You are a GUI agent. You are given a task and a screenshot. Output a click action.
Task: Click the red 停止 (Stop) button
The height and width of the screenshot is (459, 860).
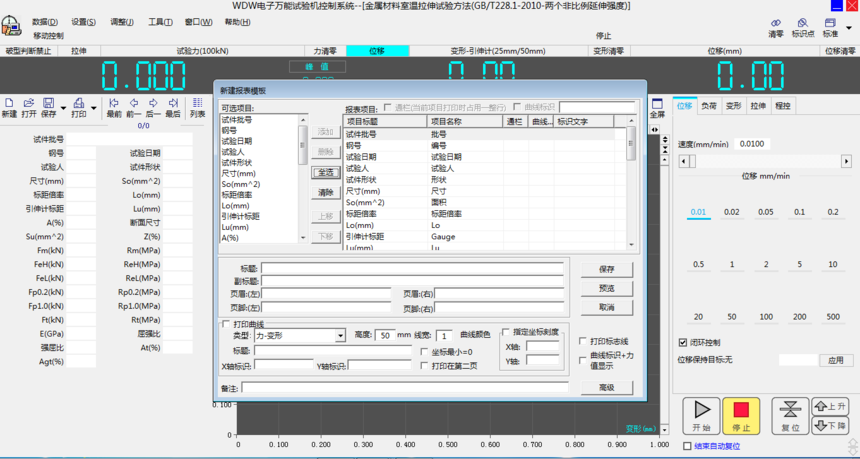pos(741,416)
